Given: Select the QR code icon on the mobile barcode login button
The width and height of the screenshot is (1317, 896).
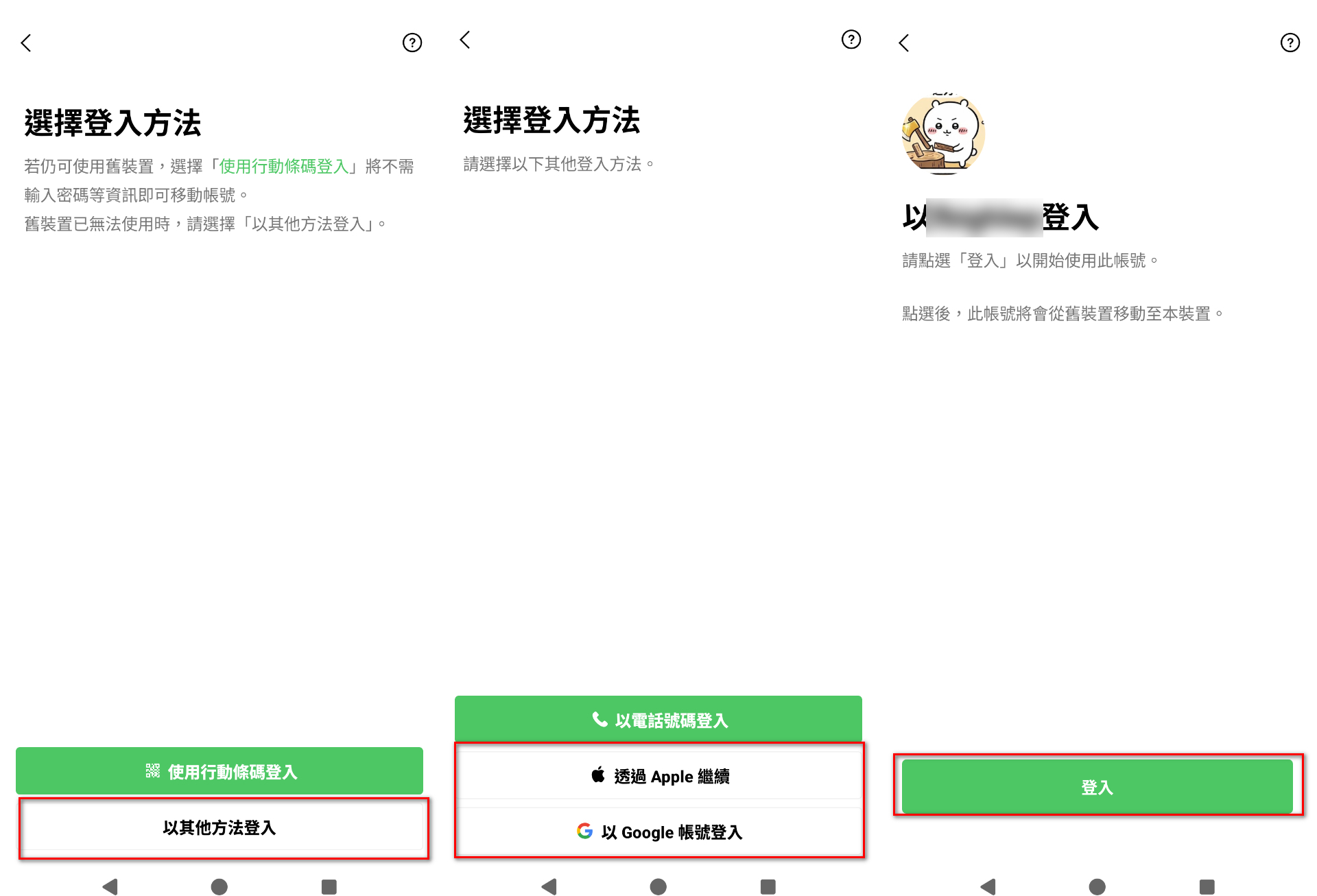Looking at the screenshot, I should click(152, 770).
